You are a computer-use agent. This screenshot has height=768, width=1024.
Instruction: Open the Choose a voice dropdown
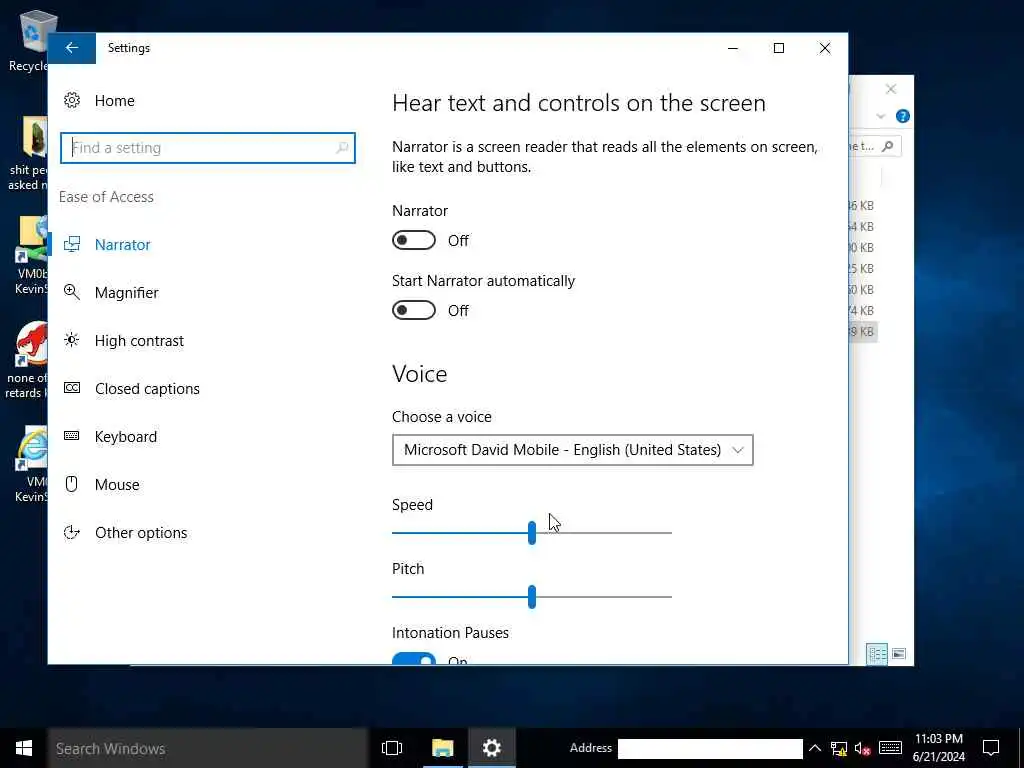573,450
